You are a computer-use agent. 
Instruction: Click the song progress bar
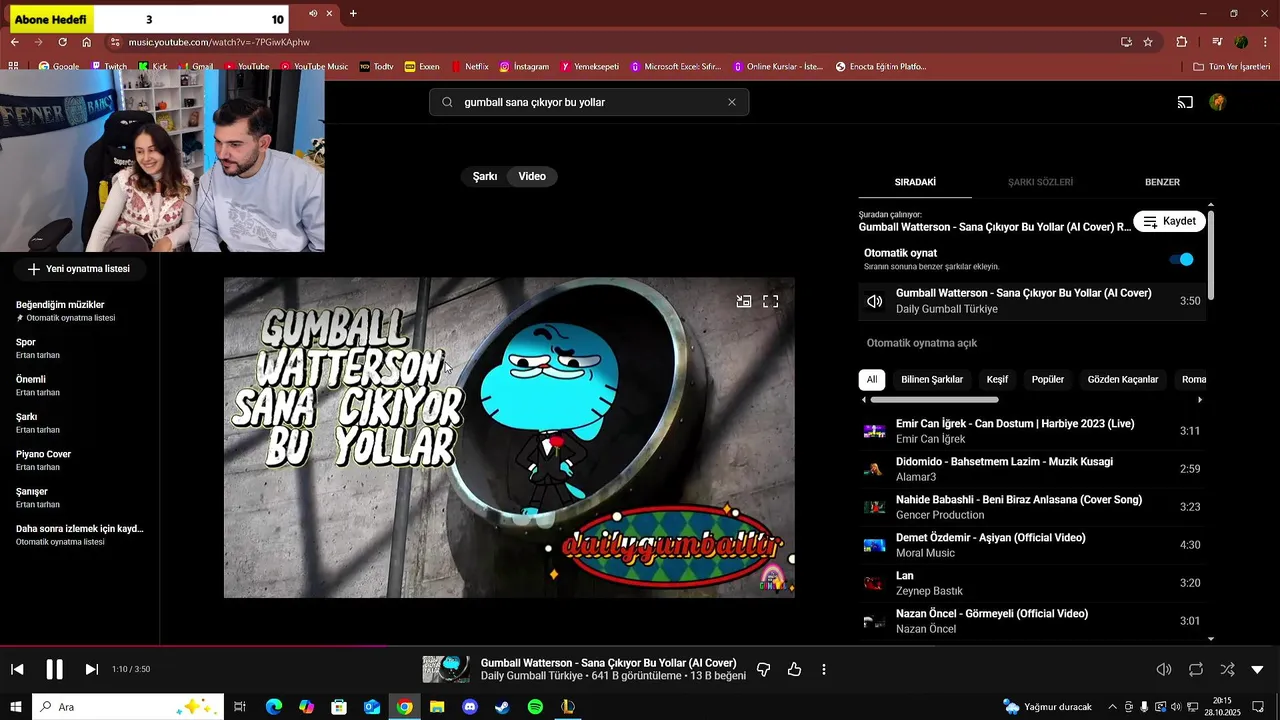[x=640, y=646]
